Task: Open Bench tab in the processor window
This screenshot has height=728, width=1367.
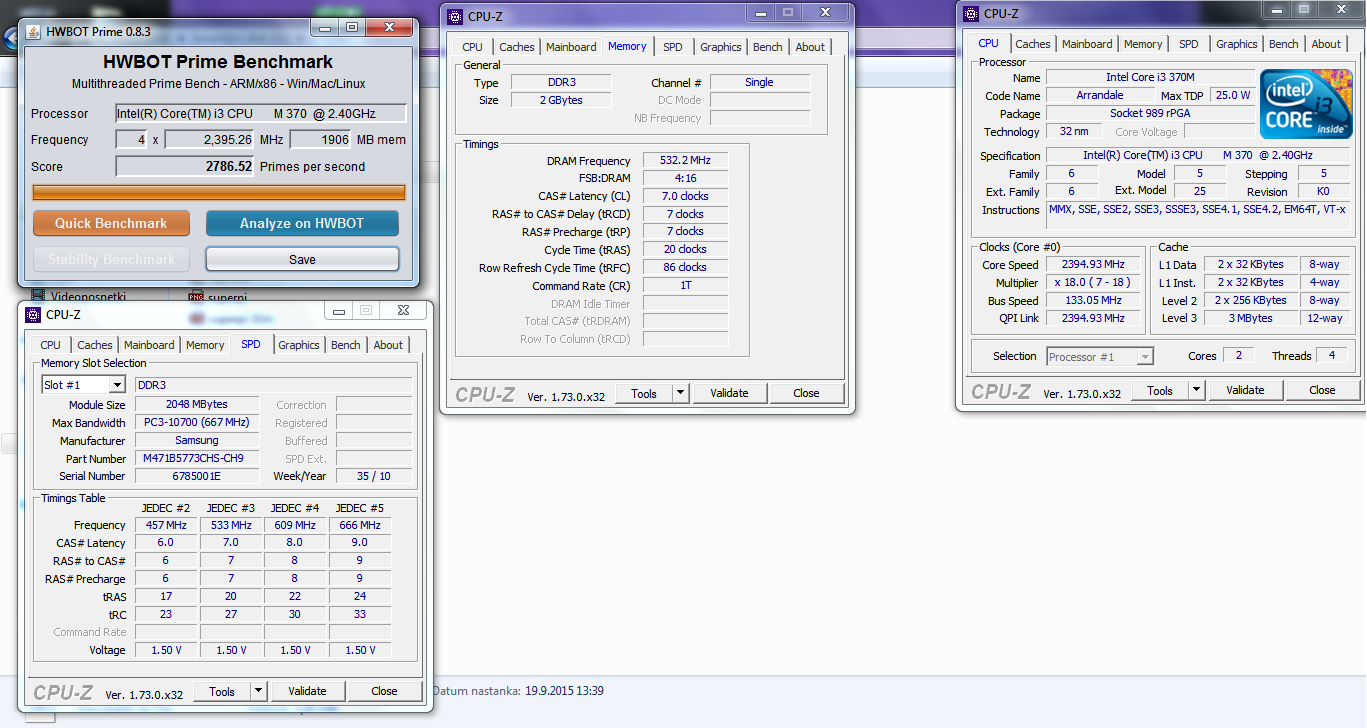Action: click(1284, 44)
